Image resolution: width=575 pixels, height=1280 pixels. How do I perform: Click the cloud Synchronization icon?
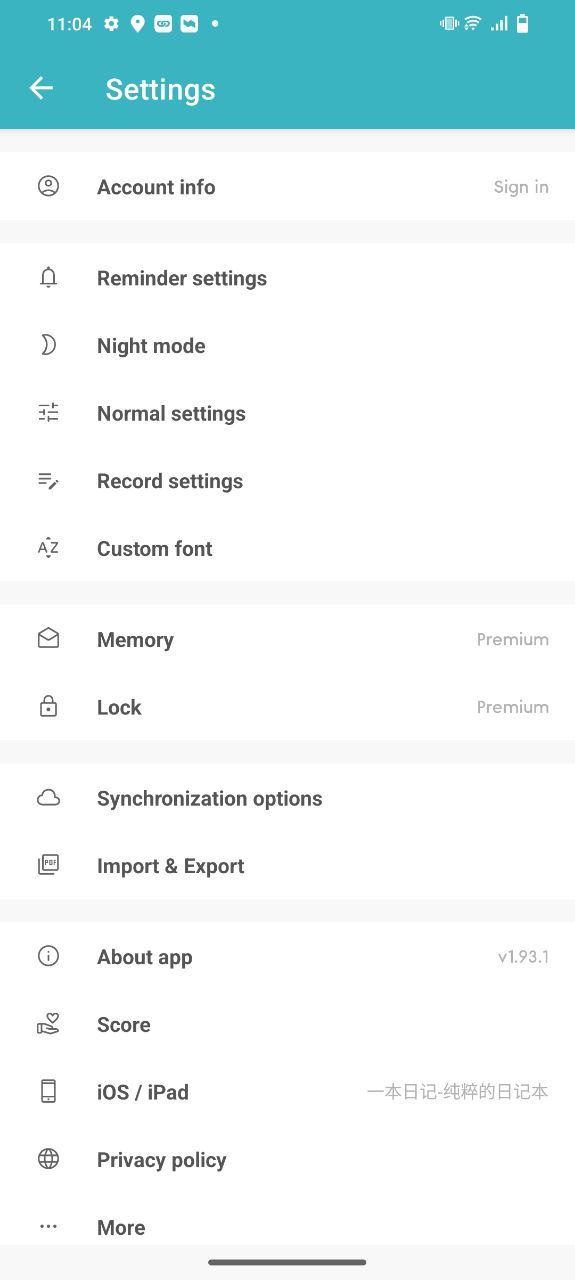(48, 798)
